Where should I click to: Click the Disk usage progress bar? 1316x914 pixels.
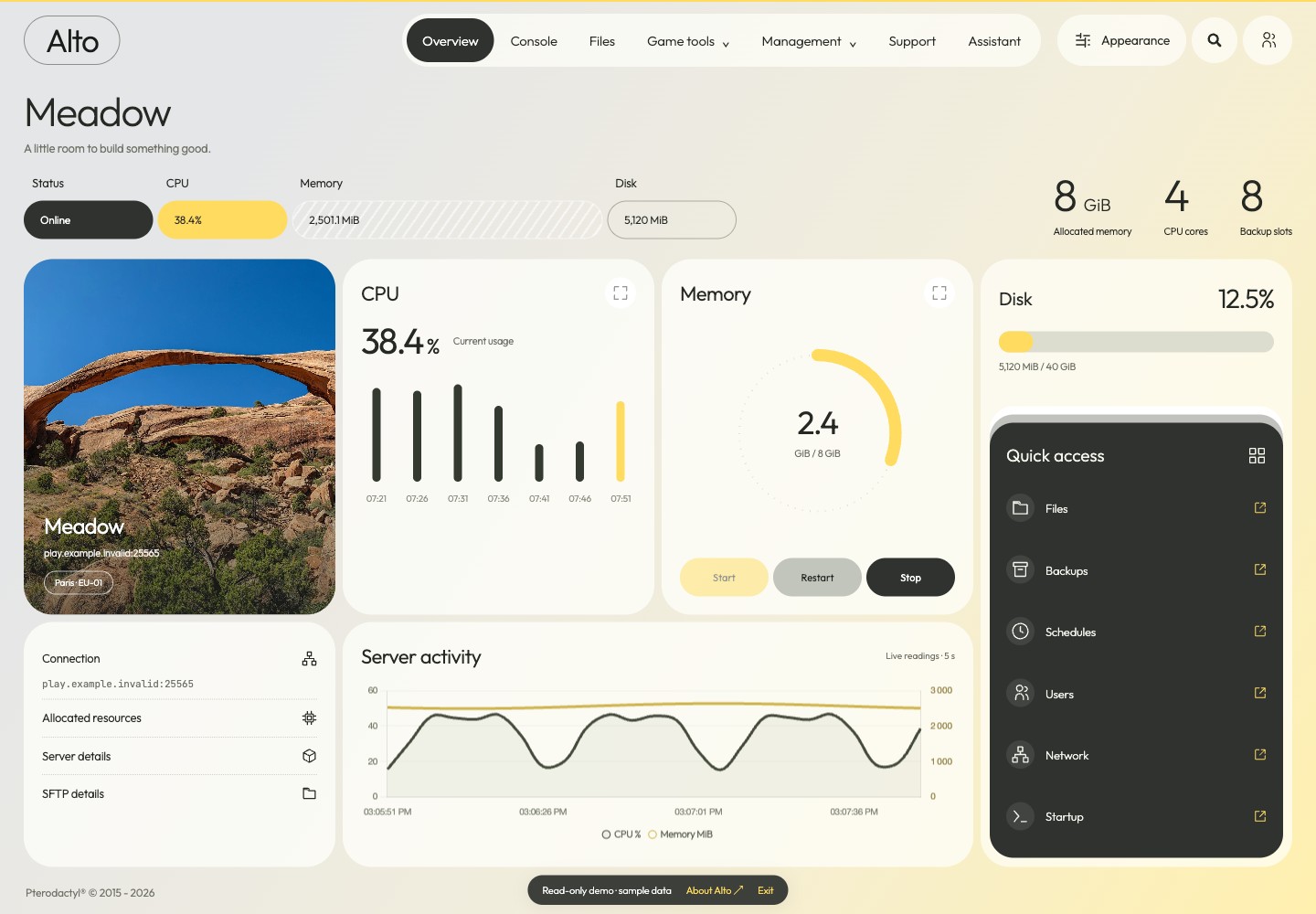[1136, 342]
